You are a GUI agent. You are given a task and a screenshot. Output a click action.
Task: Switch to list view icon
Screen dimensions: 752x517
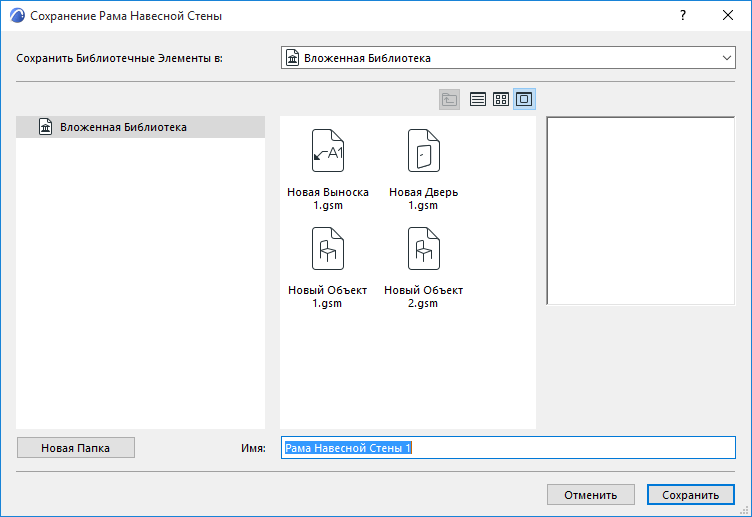[478, 99]
